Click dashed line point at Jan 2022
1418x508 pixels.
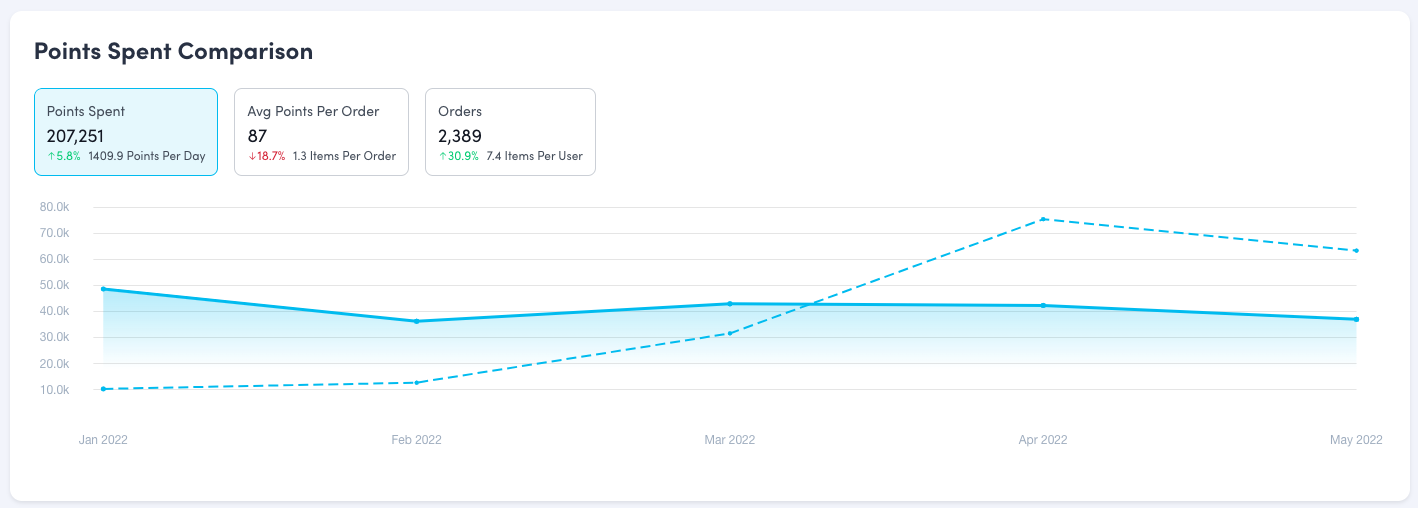pos(104,389)
